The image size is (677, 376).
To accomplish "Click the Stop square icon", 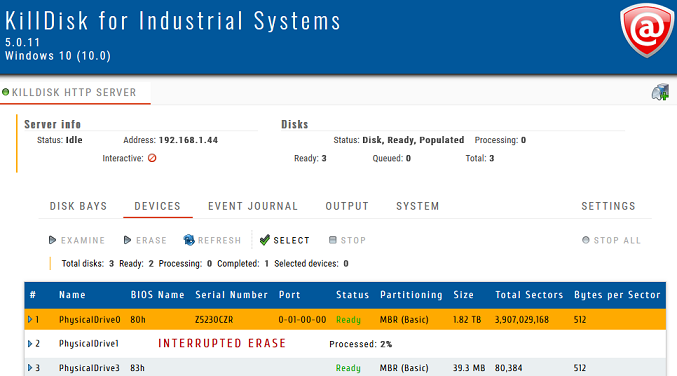I will click(332, 240).
